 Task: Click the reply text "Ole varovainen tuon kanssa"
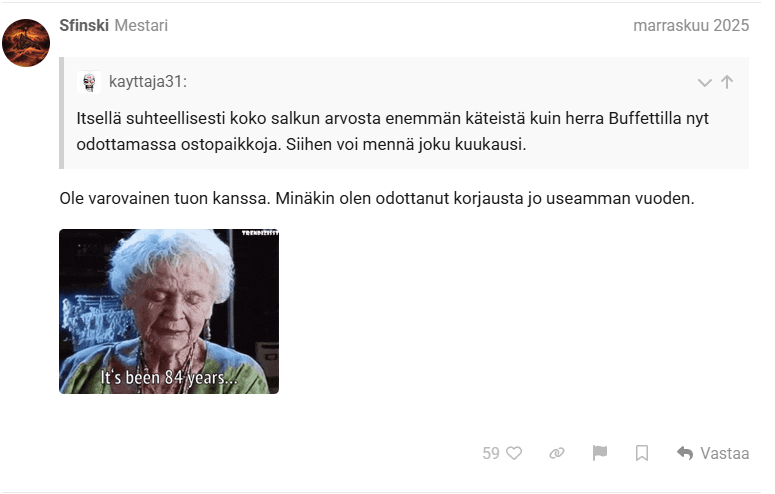click(164, 198)
